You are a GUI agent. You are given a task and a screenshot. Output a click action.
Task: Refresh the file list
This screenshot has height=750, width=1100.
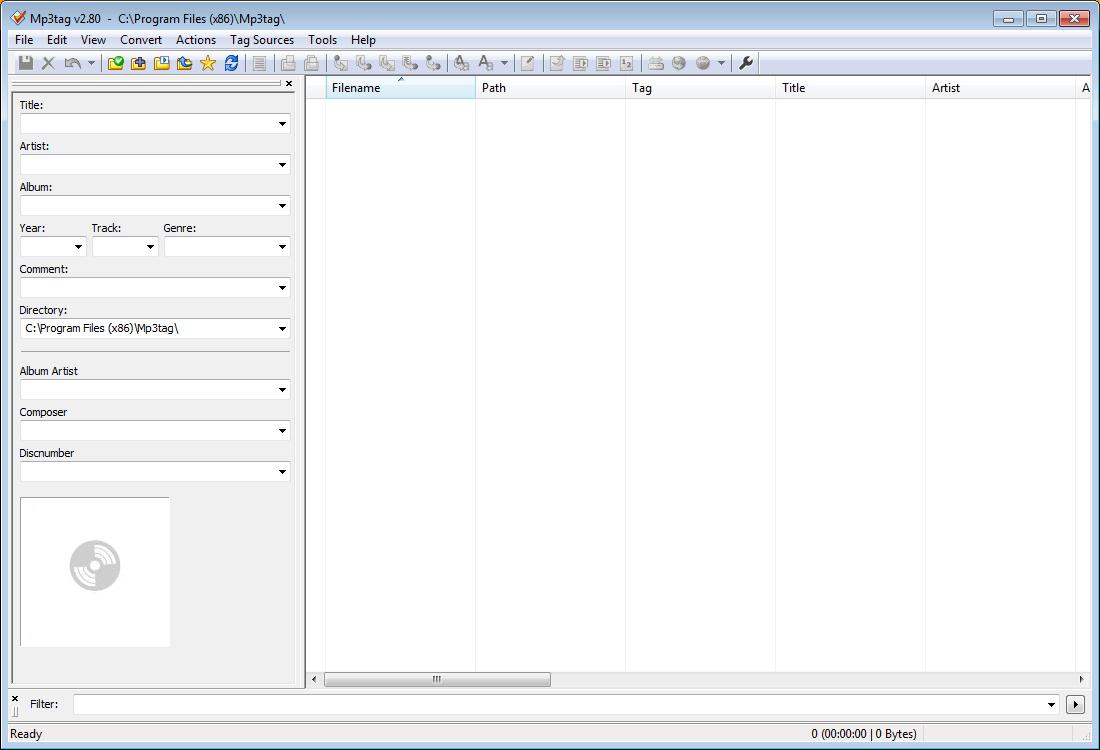[x=231, y=62]
